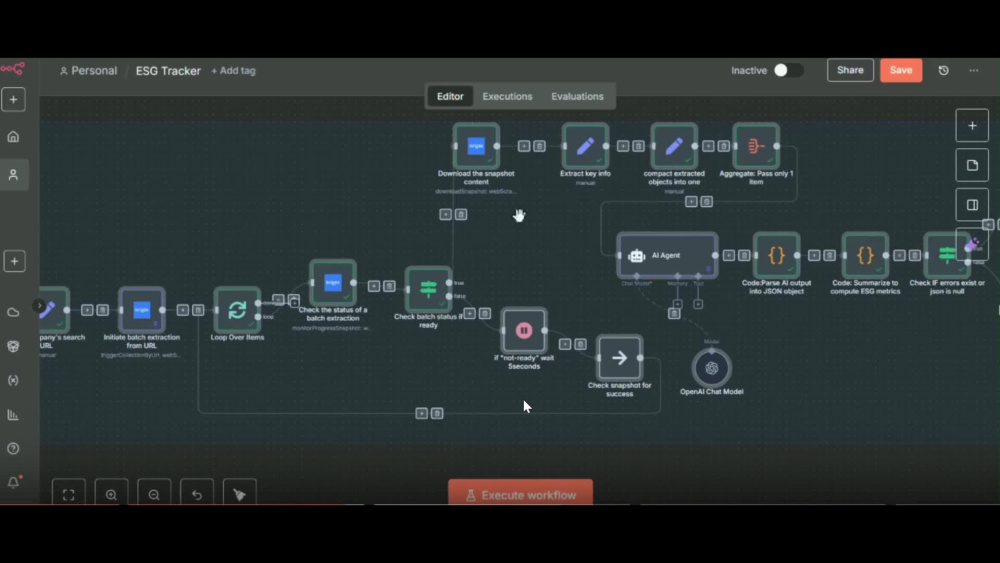This screenshot has width=1000, height=563.
Task: Open compact extracted objects into one node
Action: point(673,146)
